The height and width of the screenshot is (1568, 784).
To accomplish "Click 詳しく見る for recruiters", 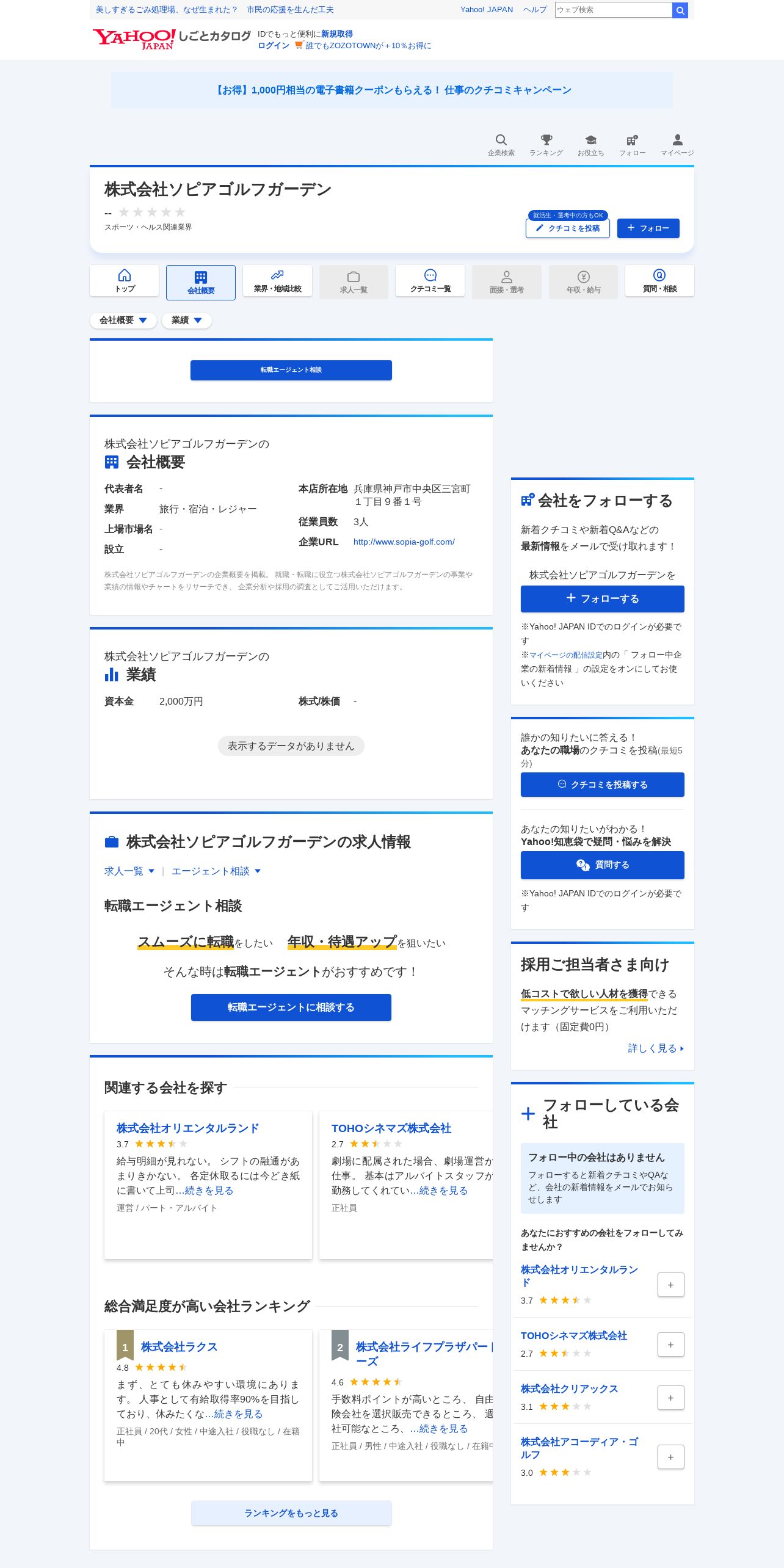I will (x=656, y=1048).
